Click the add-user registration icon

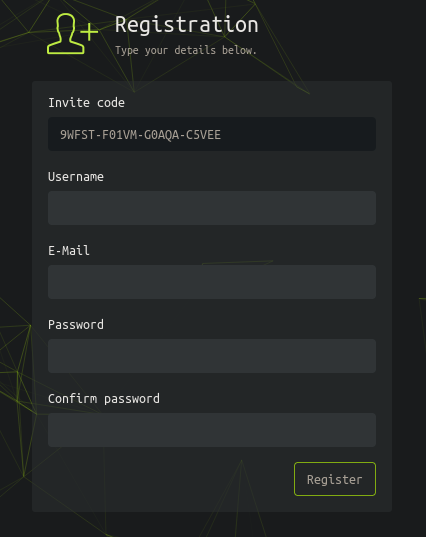click(x=72, y=34)
